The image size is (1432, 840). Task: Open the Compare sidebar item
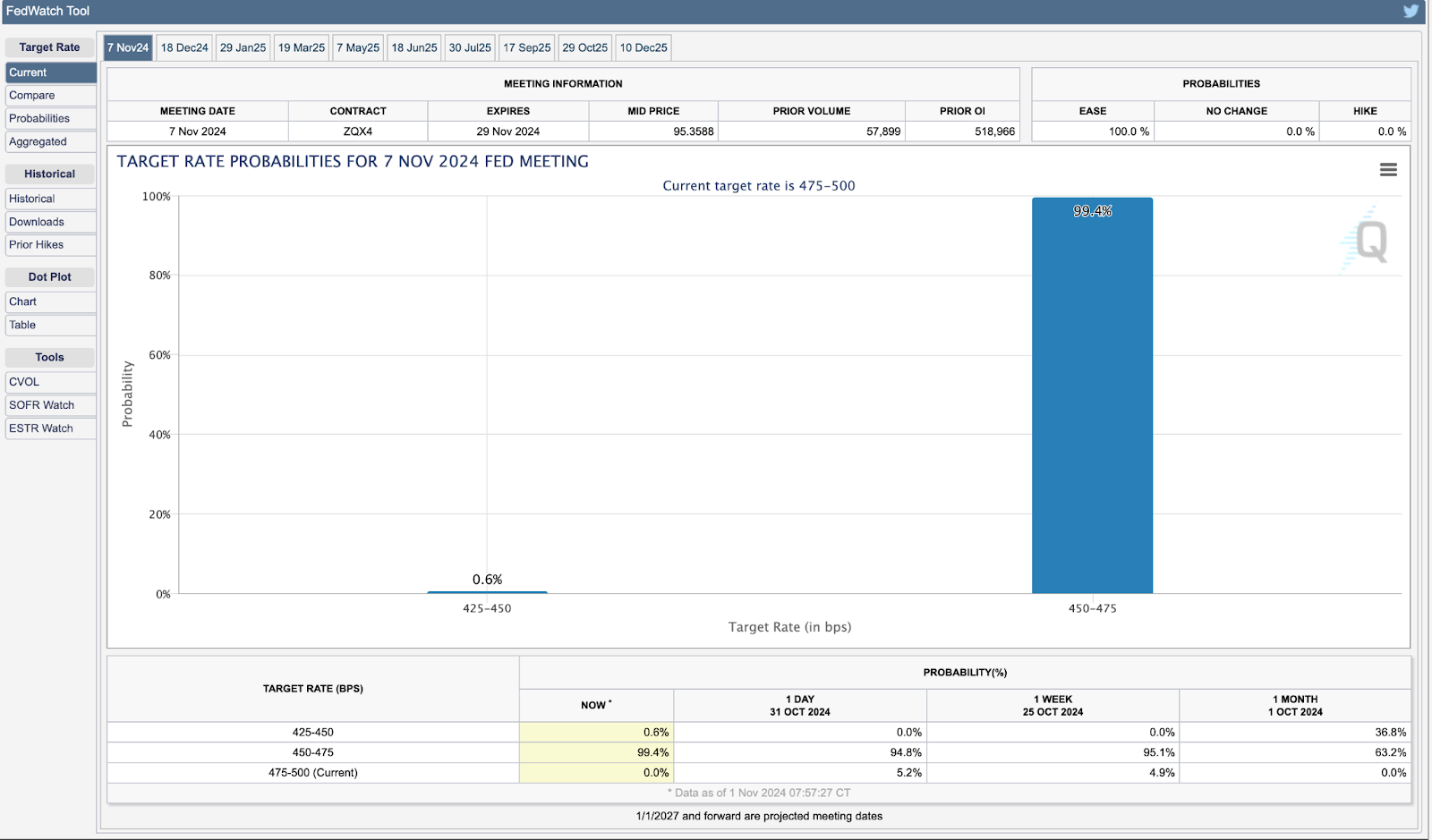click(x=50, y=96)
